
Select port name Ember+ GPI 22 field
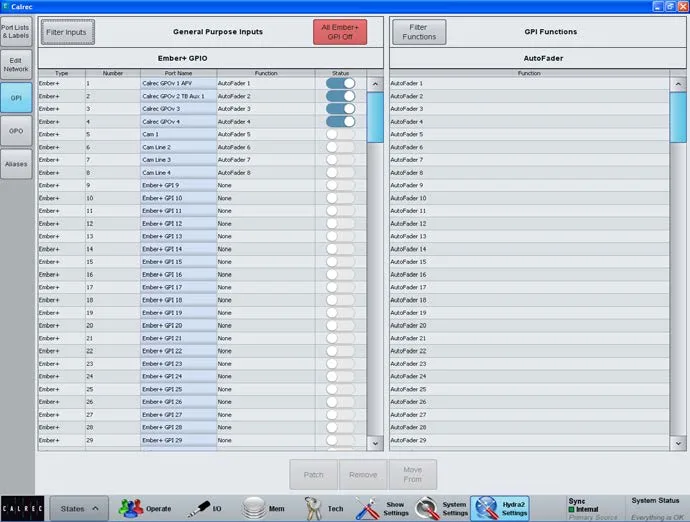(178, 351)
